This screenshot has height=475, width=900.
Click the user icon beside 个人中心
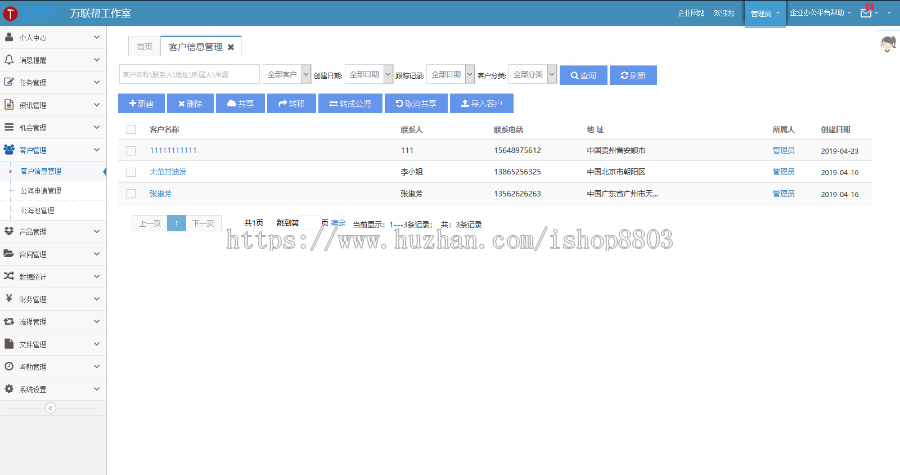click(x=9, y=37)
